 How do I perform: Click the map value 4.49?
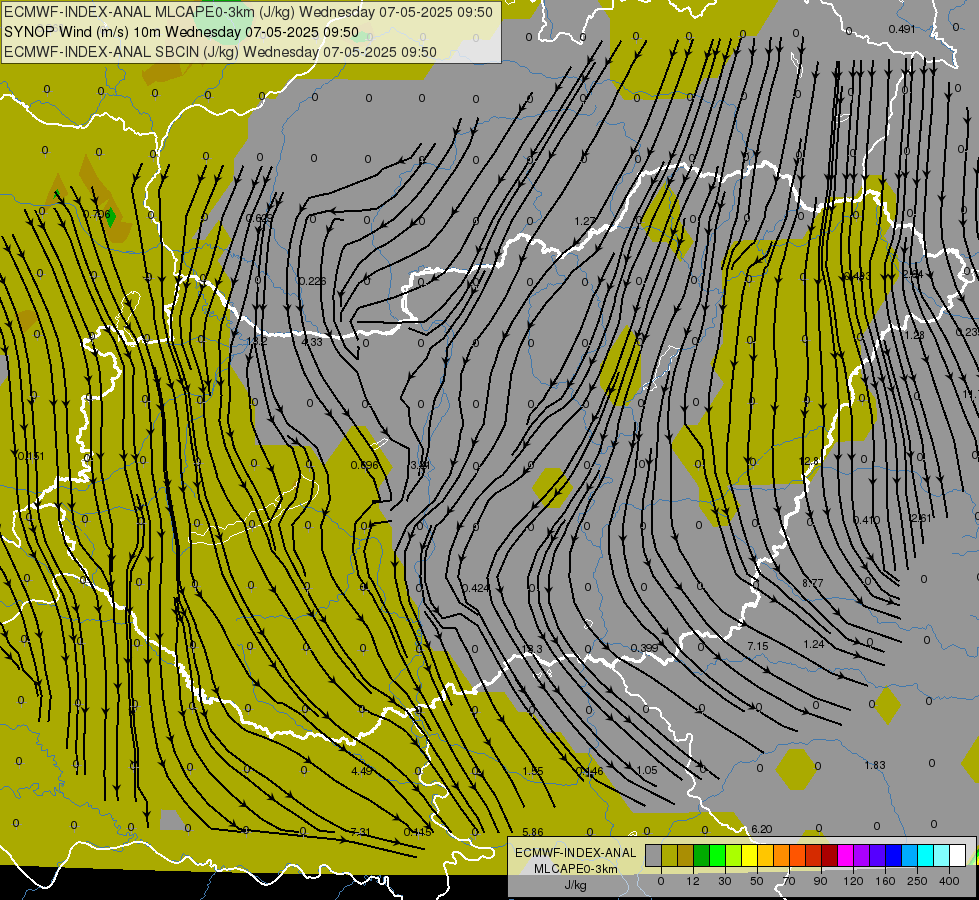click(x=362, y=771)
